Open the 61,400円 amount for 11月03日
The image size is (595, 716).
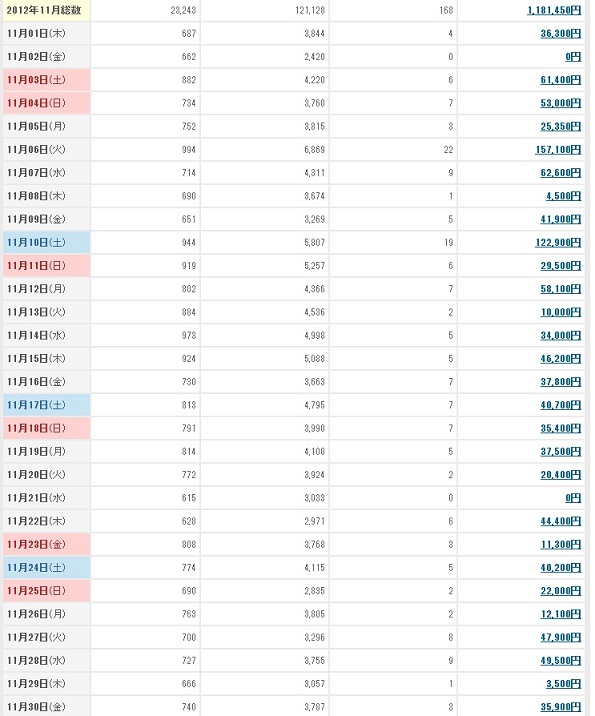click(x=561, y=80)
